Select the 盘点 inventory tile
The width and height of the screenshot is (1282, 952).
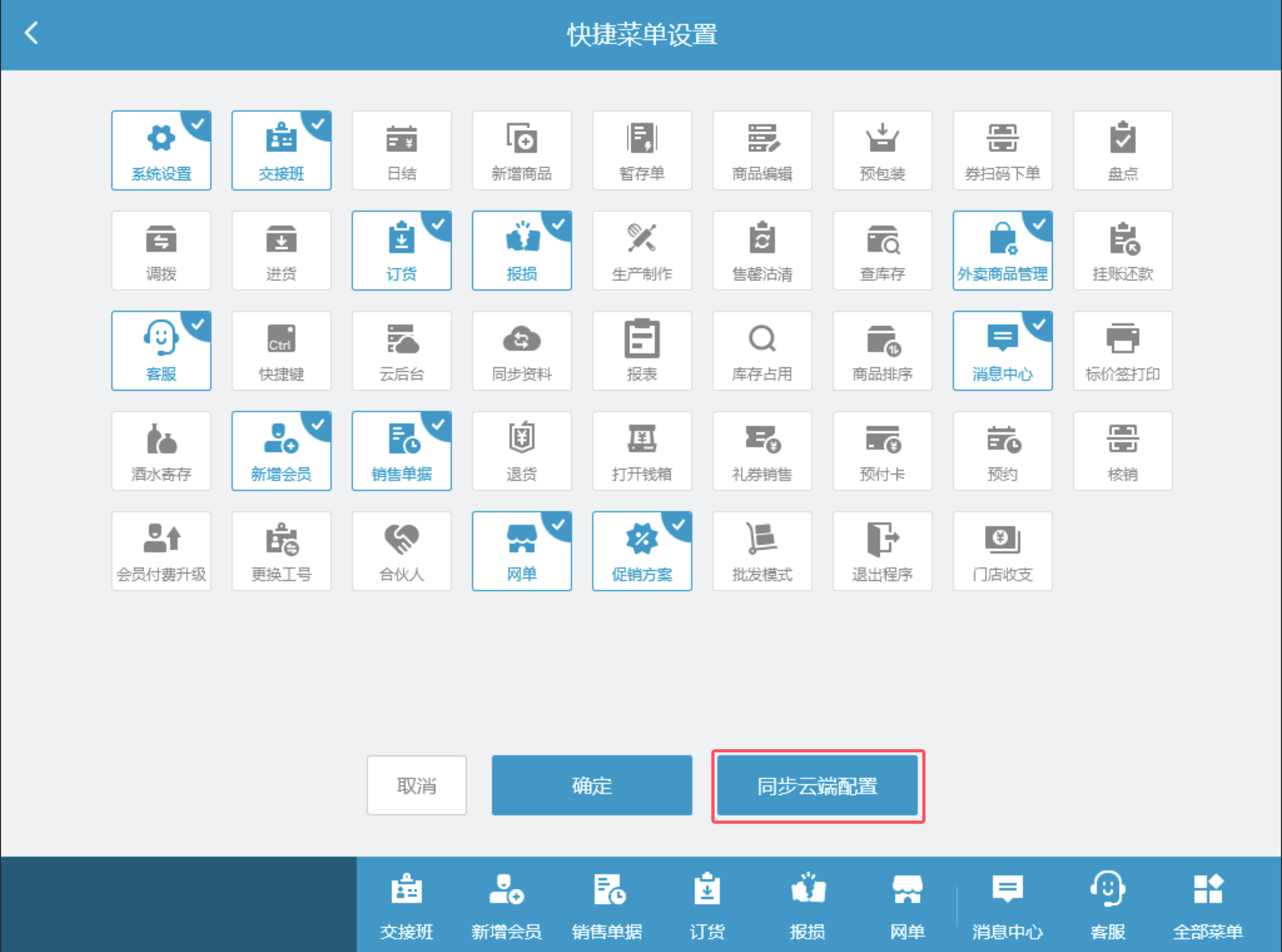tap(1122, 150)
